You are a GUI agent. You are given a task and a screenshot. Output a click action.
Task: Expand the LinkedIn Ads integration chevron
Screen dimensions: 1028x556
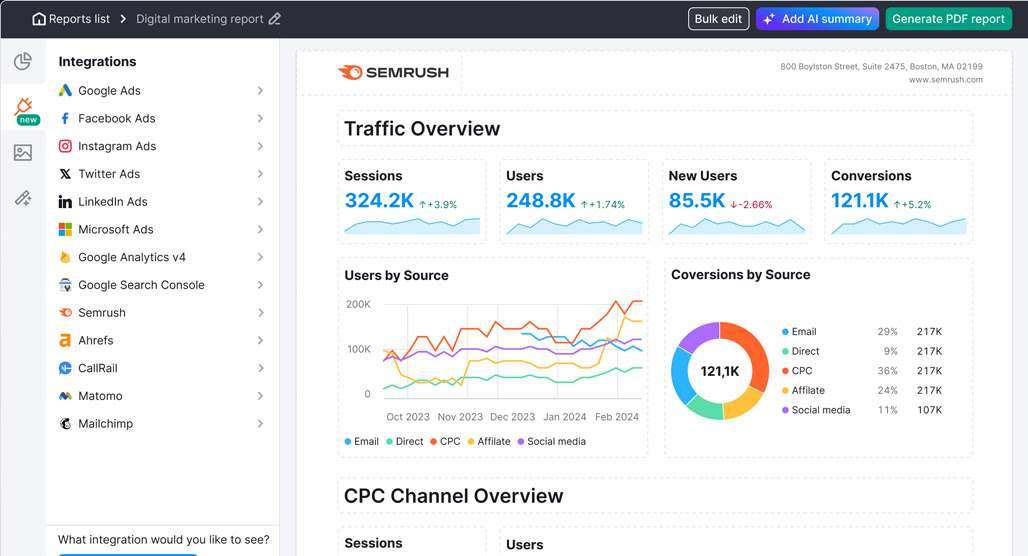tap(260, 202)
